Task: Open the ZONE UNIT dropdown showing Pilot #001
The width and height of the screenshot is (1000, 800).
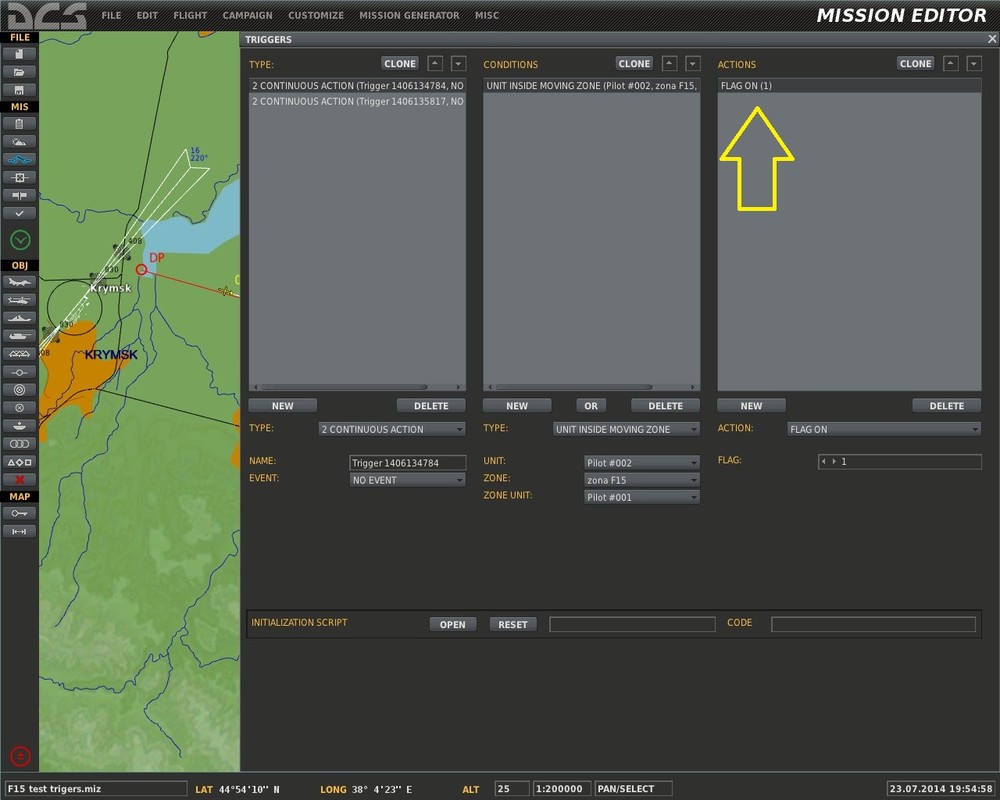Action: (641, 497)
